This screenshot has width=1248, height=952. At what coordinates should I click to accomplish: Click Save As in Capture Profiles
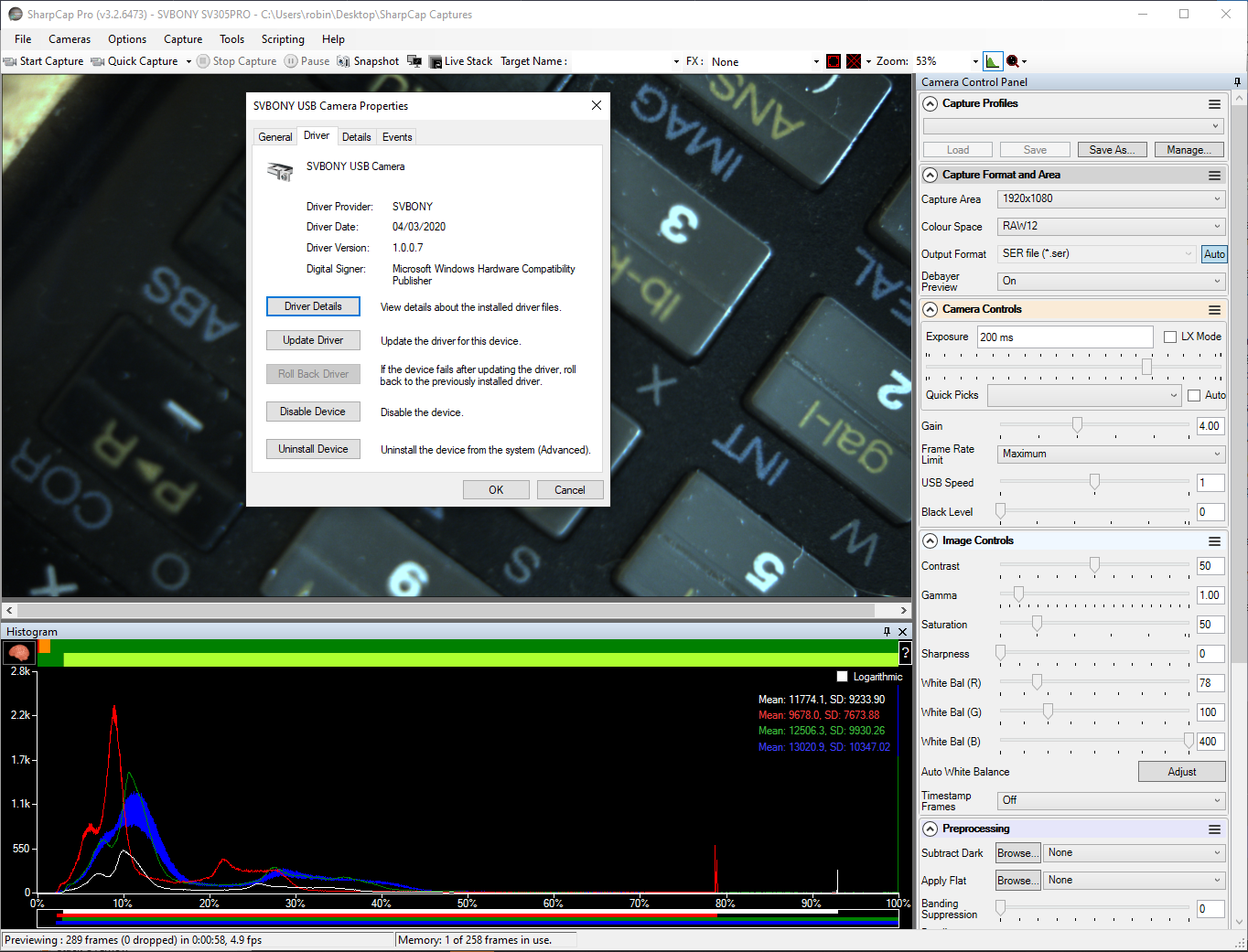[1112, 150]
